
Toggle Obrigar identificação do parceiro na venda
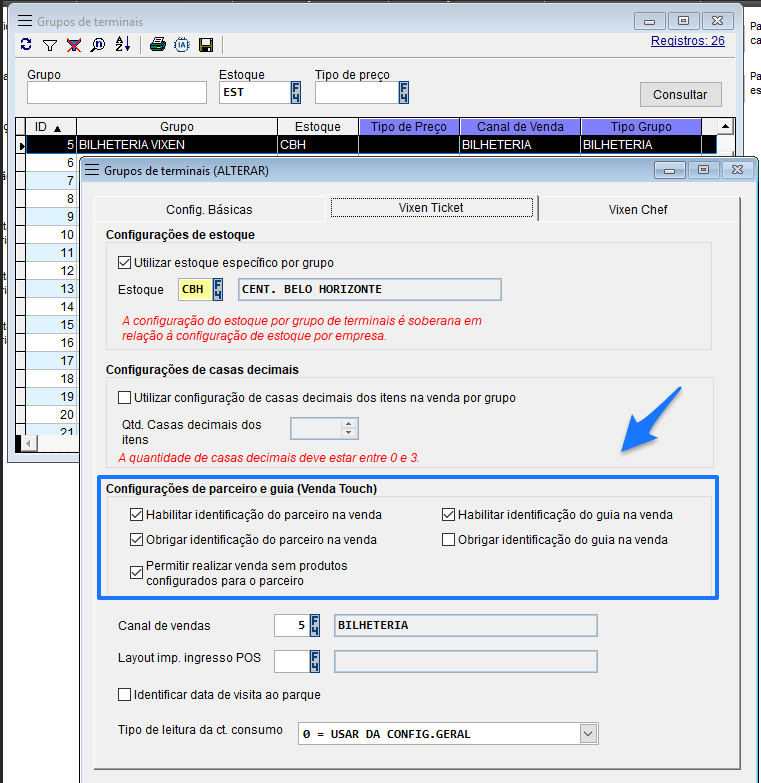(x=136, y=539)
